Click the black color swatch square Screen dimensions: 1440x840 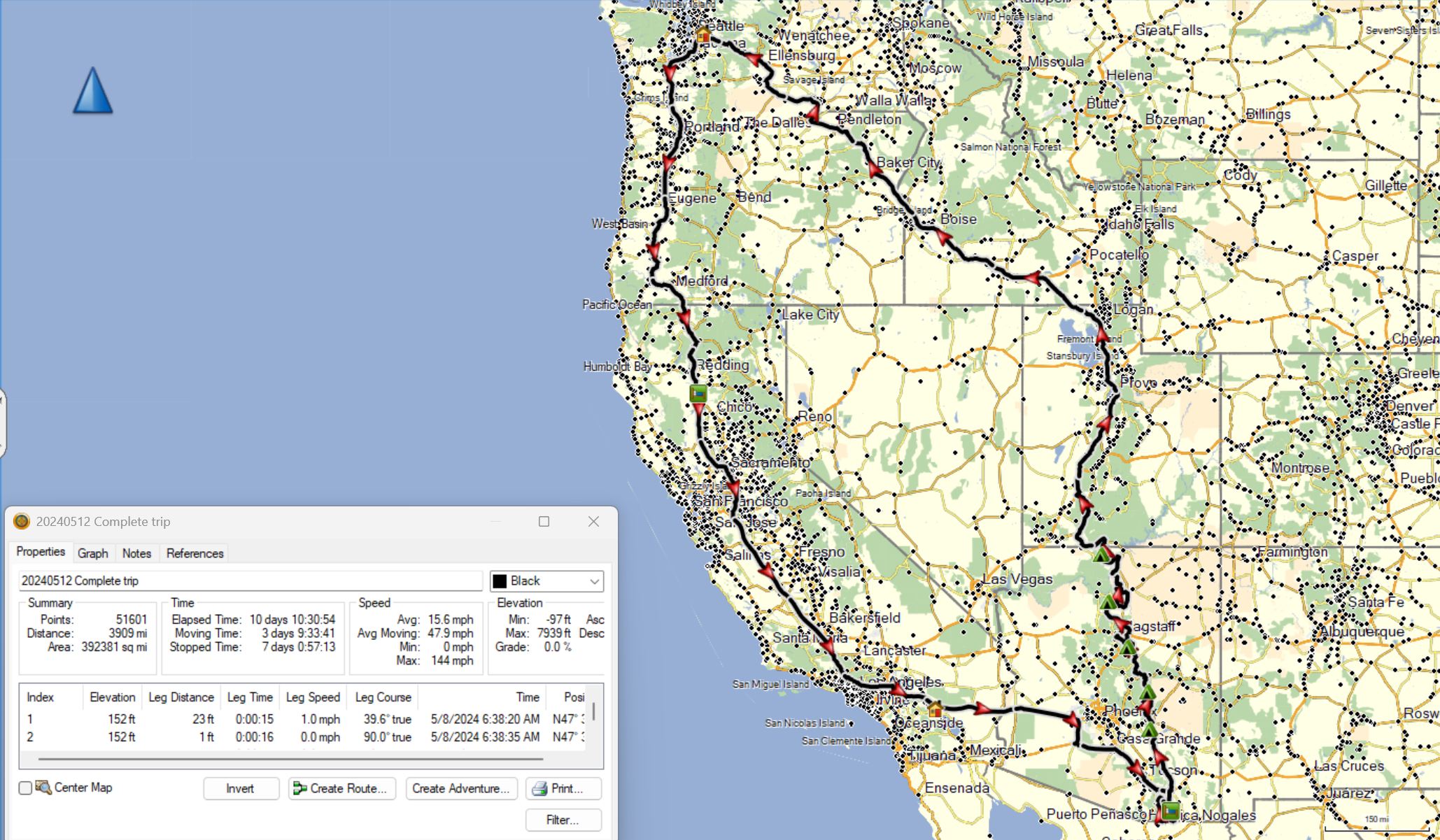(500, 581)
